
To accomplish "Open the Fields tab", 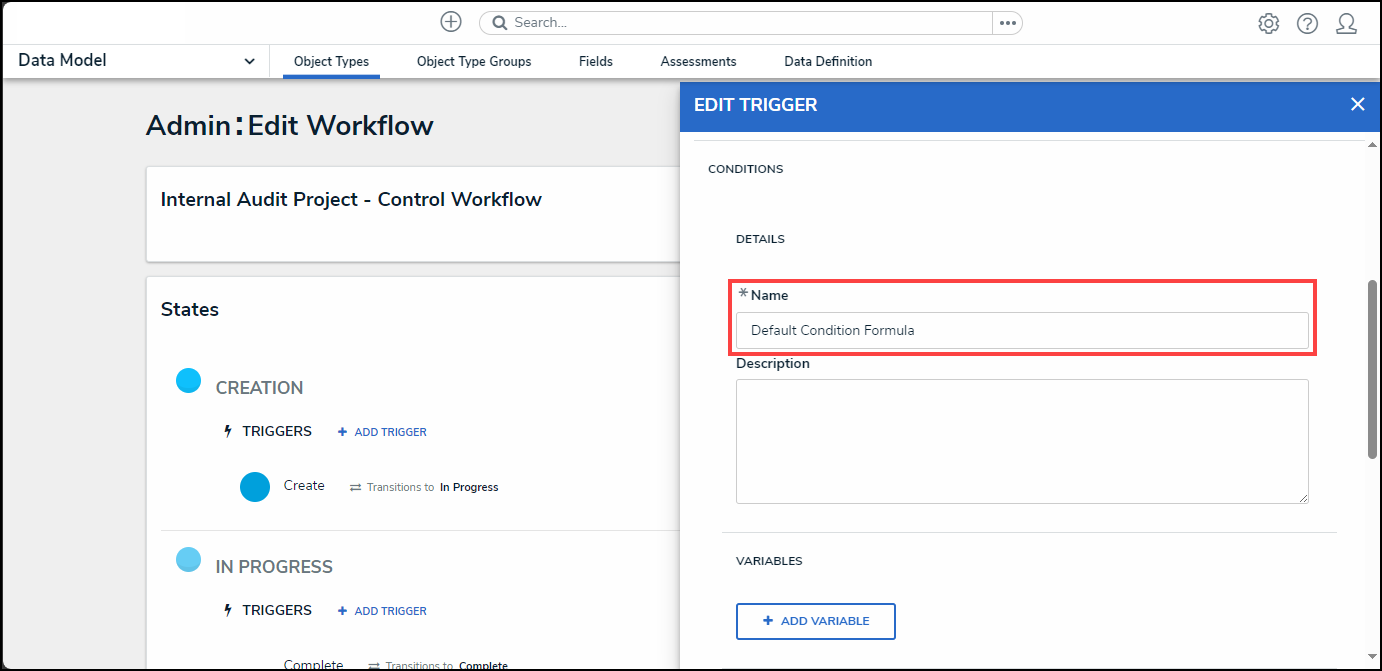I will coord(596,62).
